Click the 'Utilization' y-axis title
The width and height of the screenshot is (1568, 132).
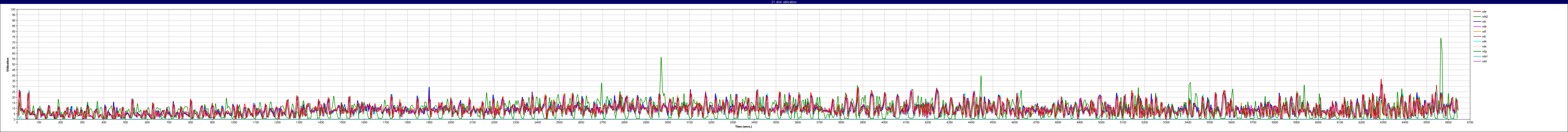[x=8, y=64]
